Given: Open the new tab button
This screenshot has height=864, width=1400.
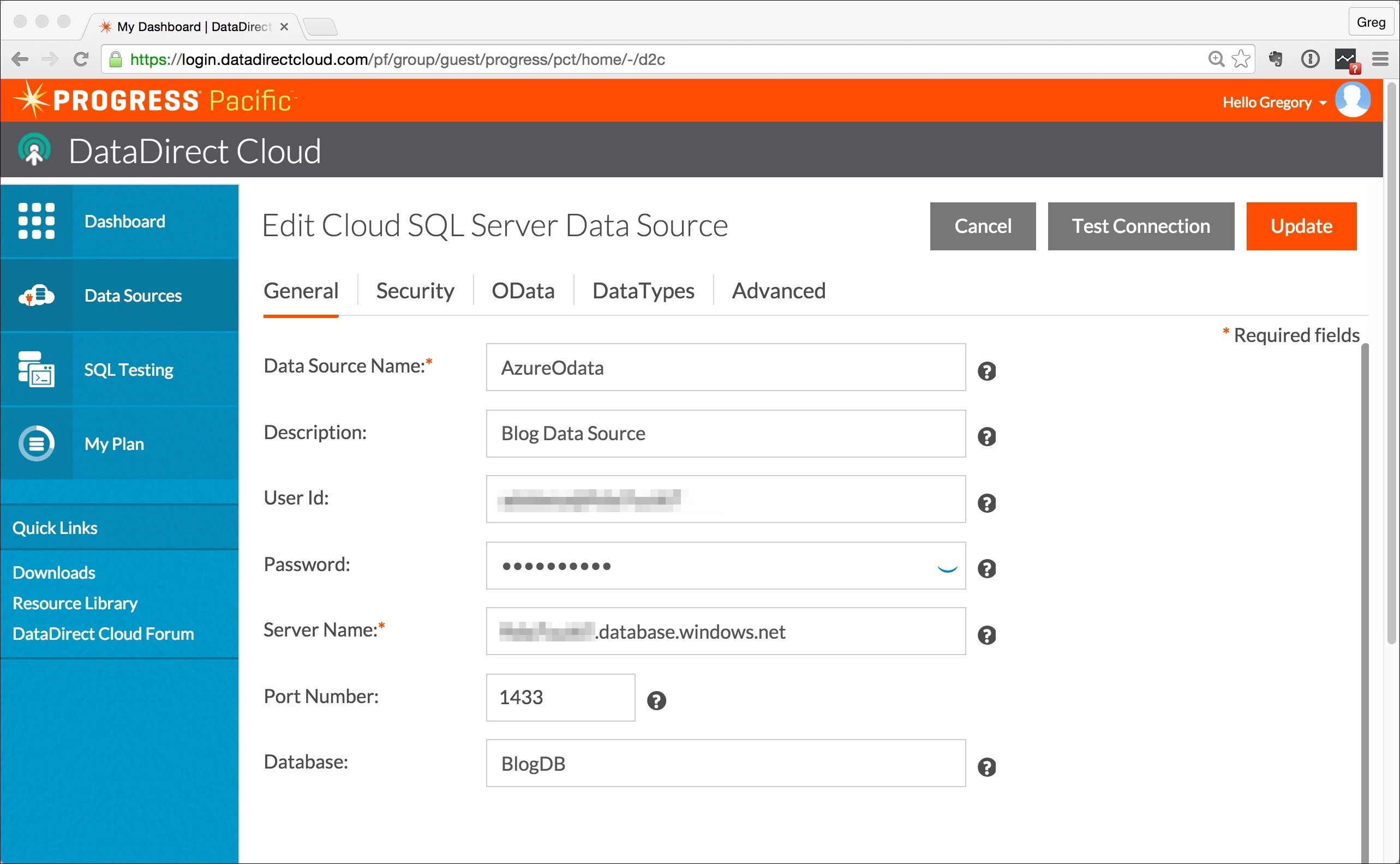Looking at the screenshot, I should point(320,27).
